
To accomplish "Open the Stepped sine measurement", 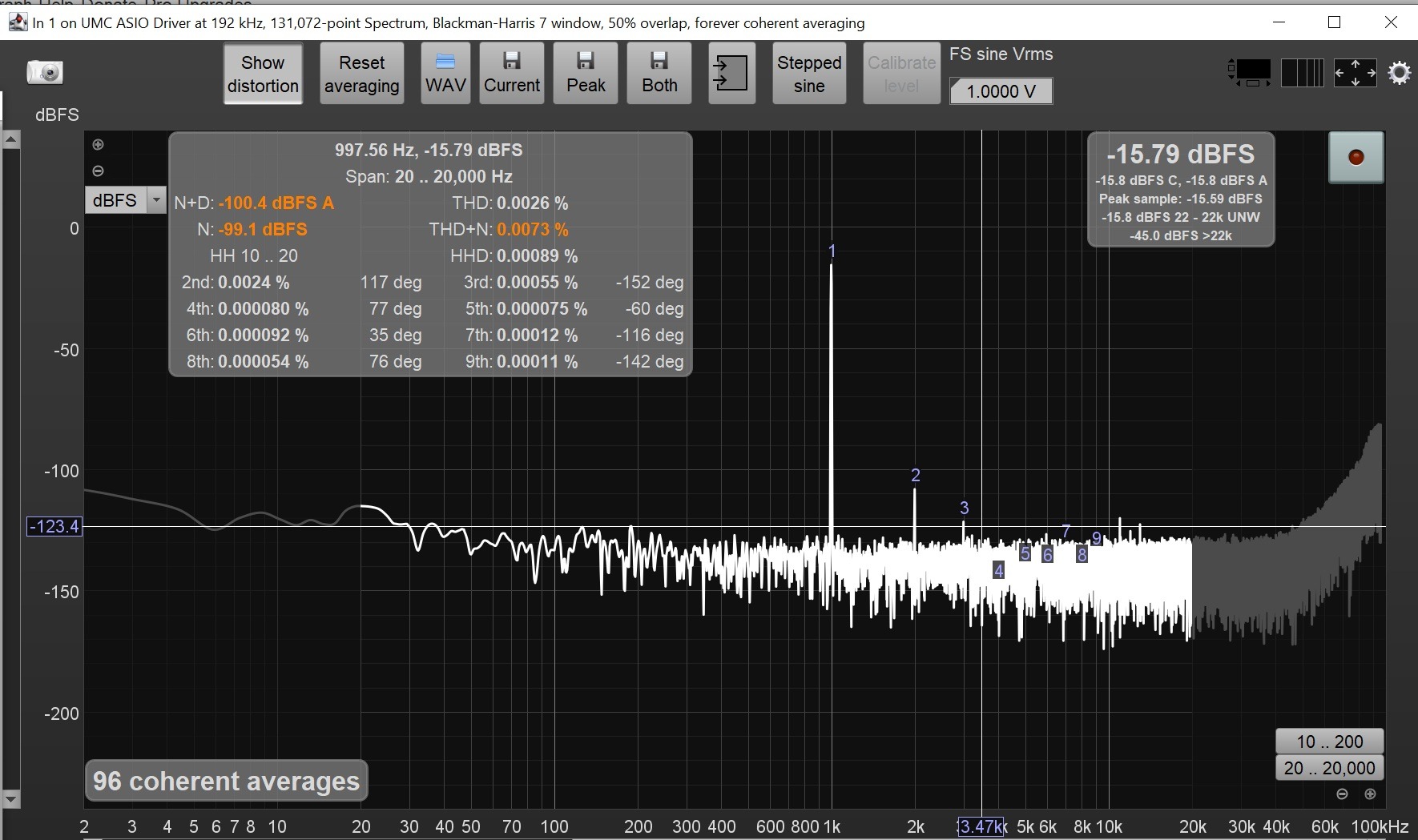I will point(809,74).
